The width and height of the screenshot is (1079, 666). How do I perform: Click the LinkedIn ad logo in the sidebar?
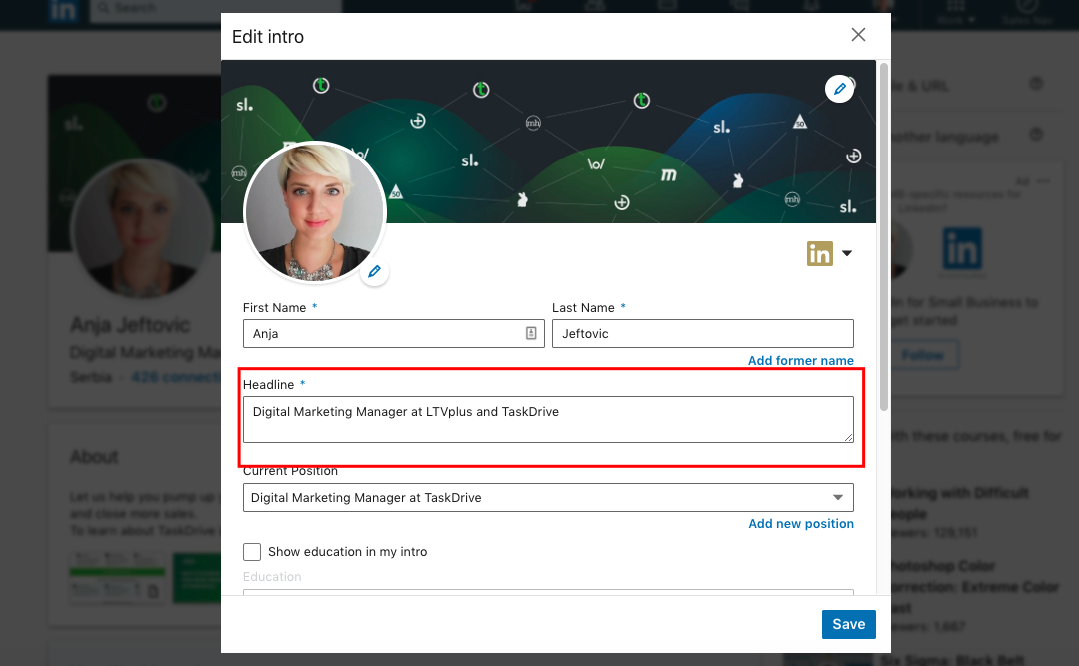(962, 248)
